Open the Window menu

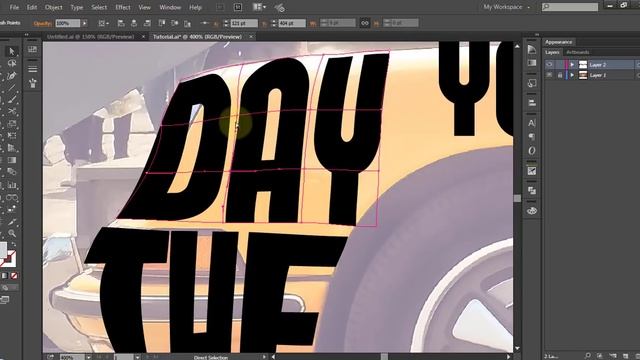click(170, 7)
